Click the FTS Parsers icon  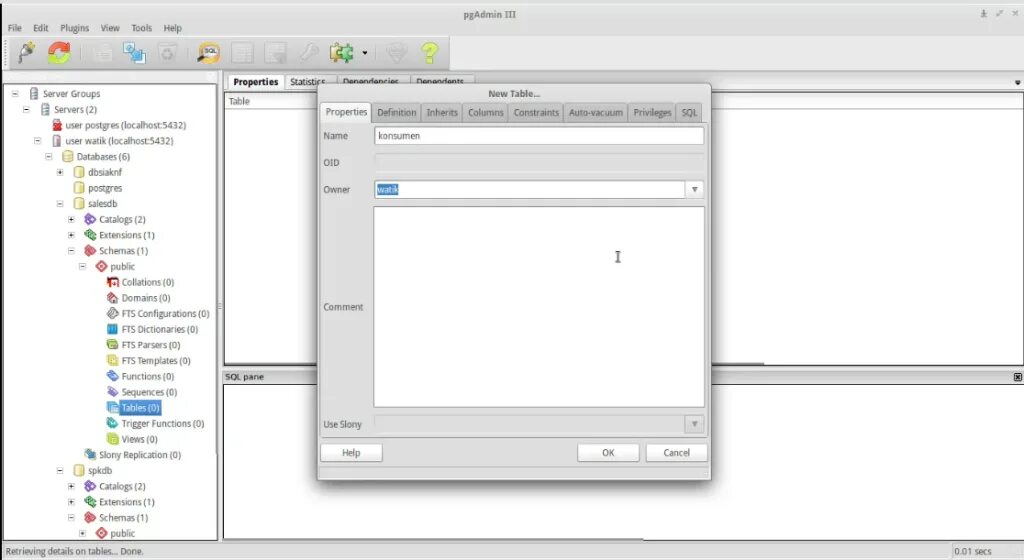pyautogui.click(x=112, y=345)
